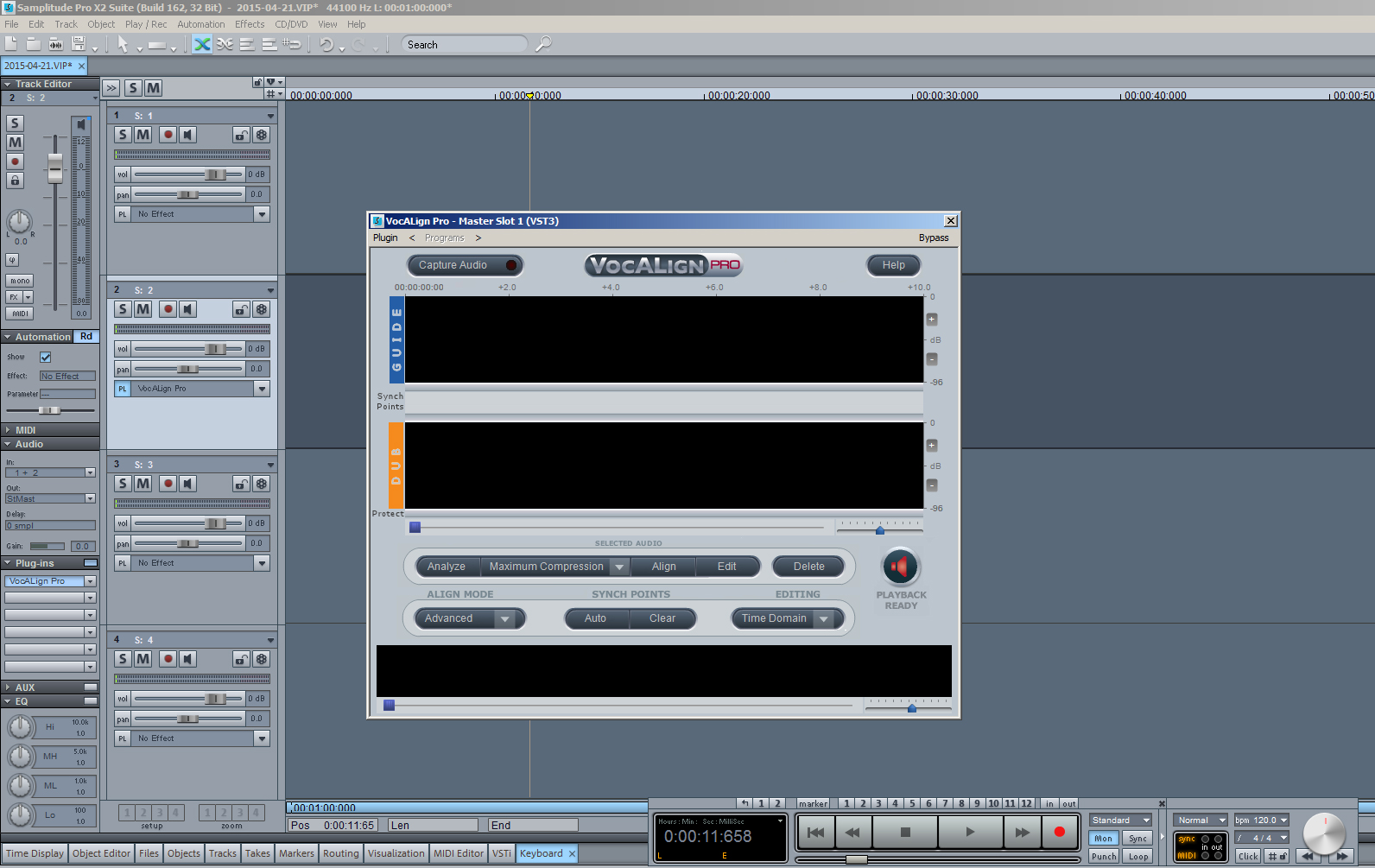1375x868 pixels.
Task: Click the lock icon on track 3
Action: click(x=242, y=484)
